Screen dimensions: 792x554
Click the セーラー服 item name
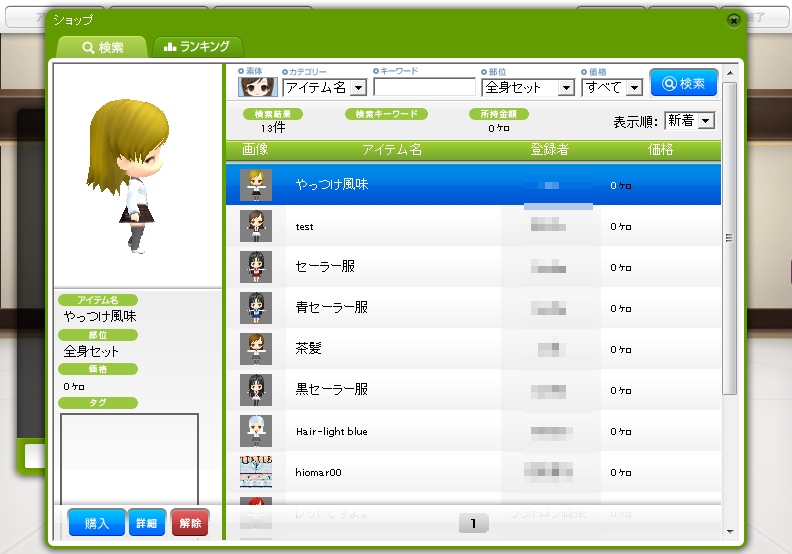click(325, 266)
